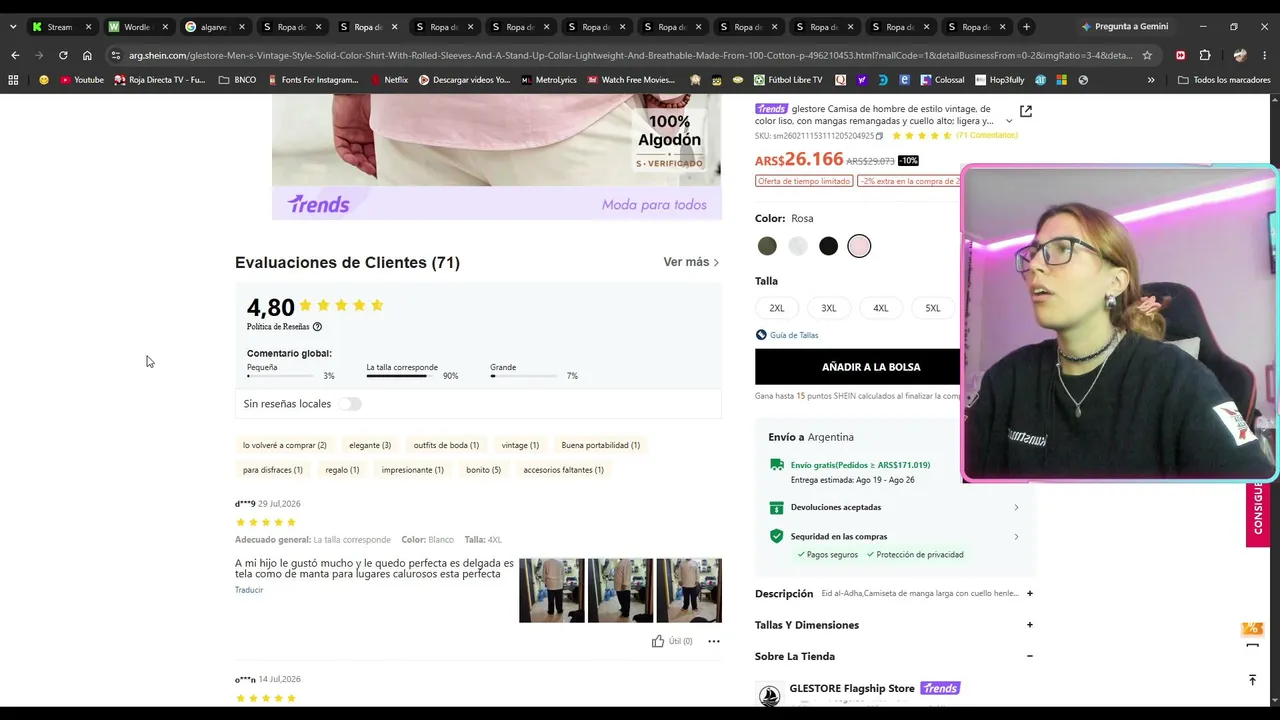Reload the page with the refresh icon
The image size is (1280, 720).
[63, 55]
